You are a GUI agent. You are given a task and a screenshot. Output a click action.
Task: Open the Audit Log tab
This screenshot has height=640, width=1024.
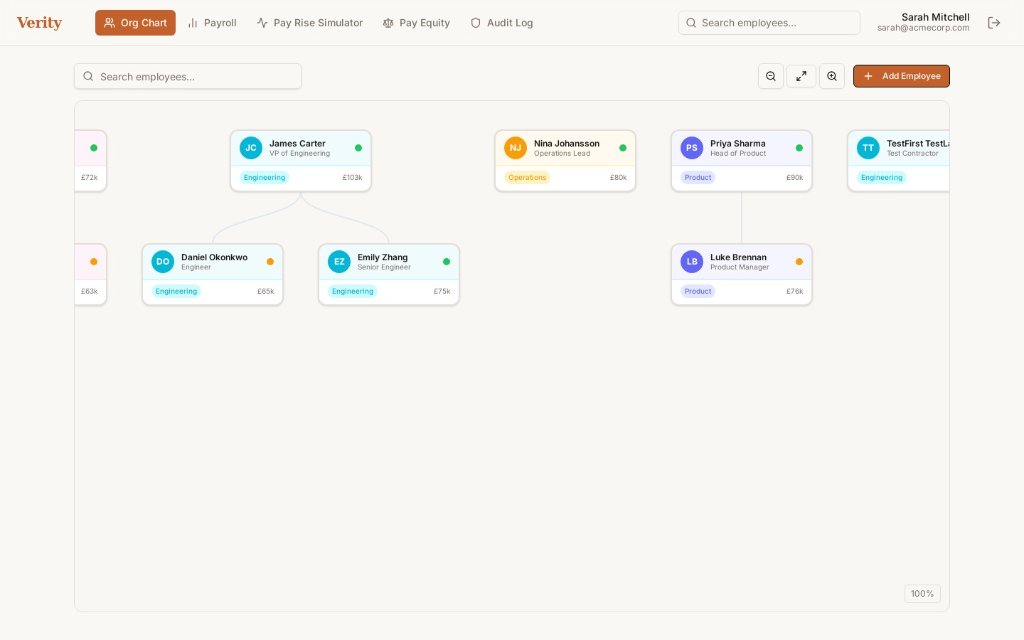(502, 23)
